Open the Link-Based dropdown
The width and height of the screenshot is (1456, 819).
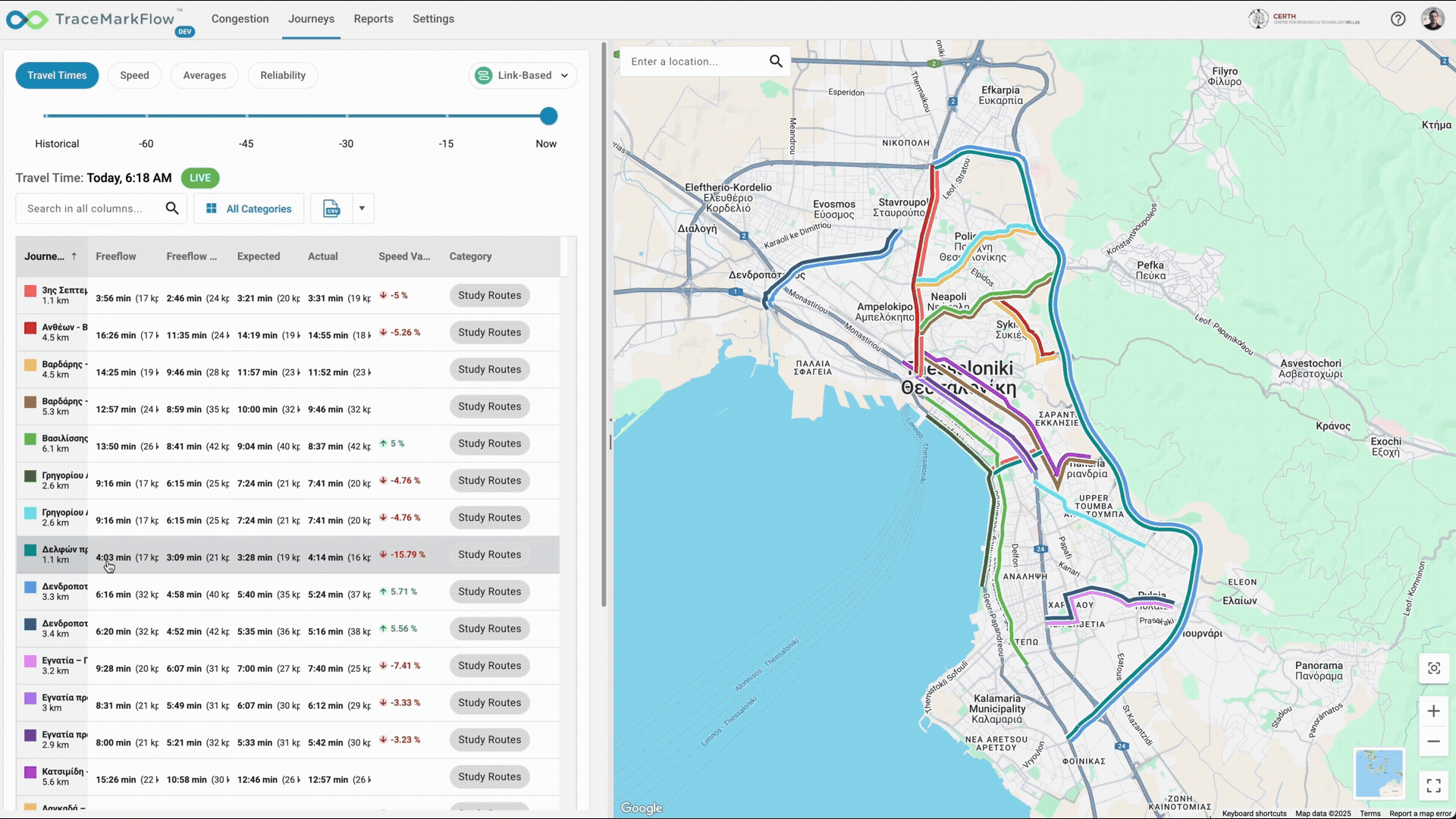[x=522, y=75]
